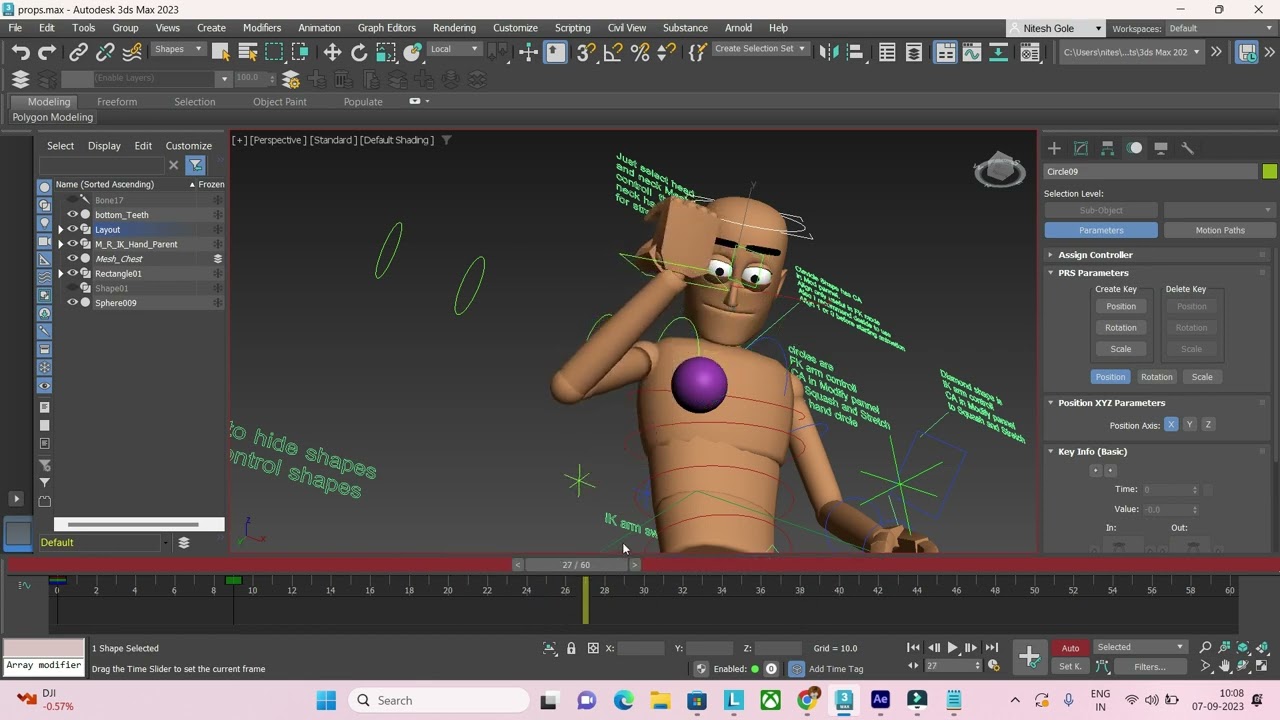Activate the Select and Scale tool
The image size is (1280, 720).
pyautogui.click(x=386, y=52)
